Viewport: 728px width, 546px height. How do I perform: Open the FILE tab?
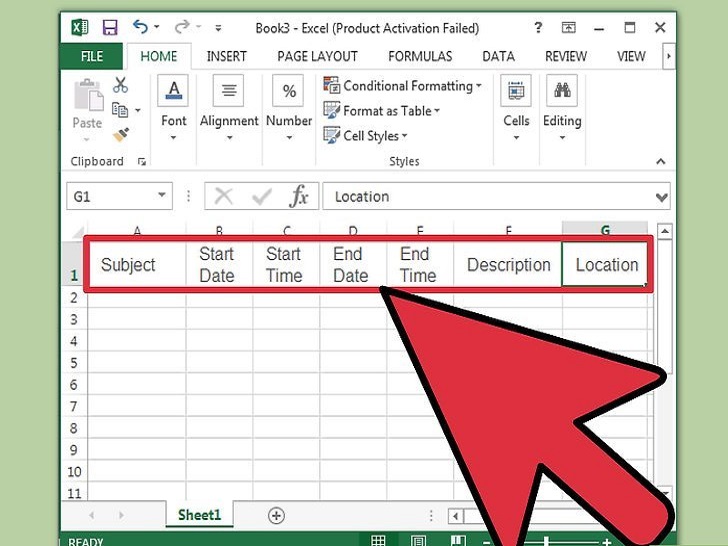coord(91,56)
